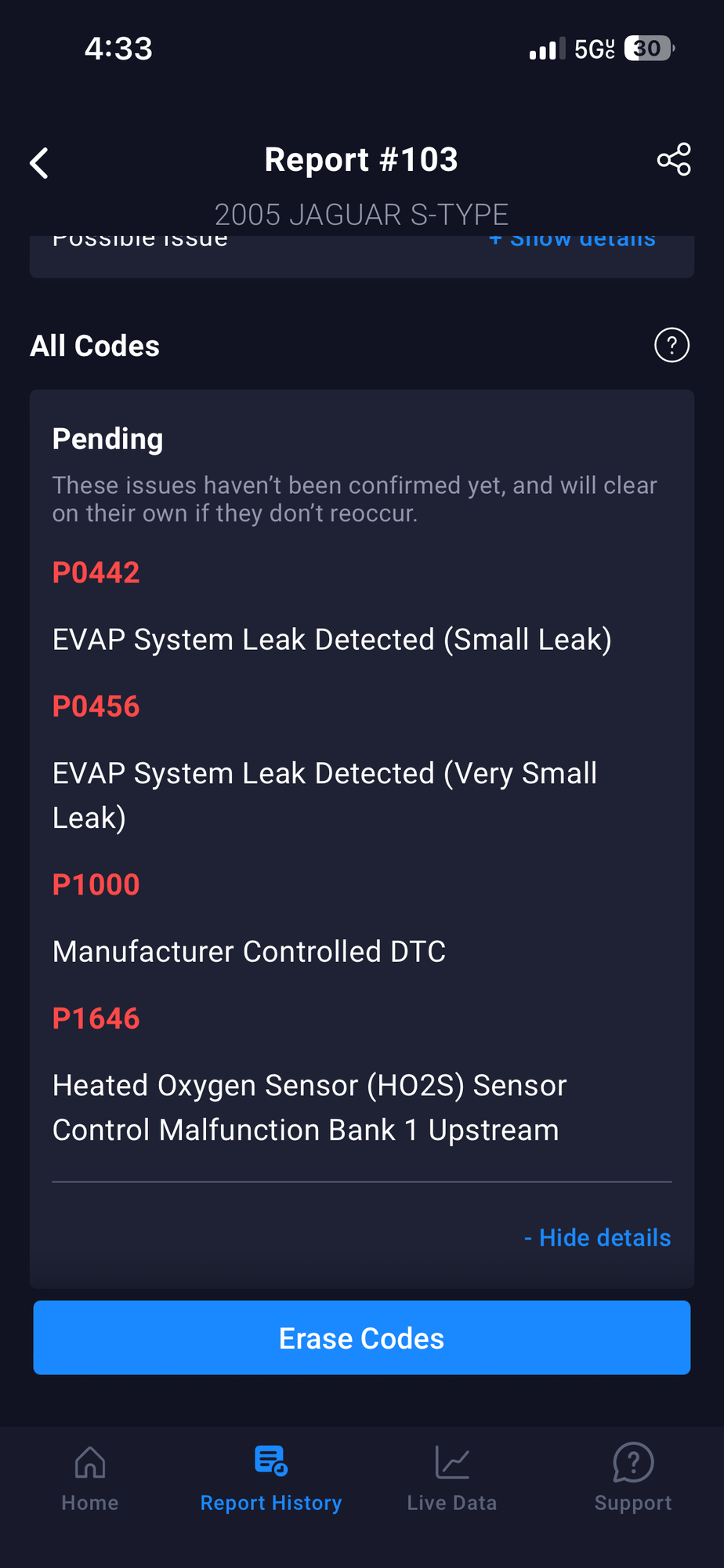Select code P0442
This screenshot has height=1568, width=724.
coord(96,572)
